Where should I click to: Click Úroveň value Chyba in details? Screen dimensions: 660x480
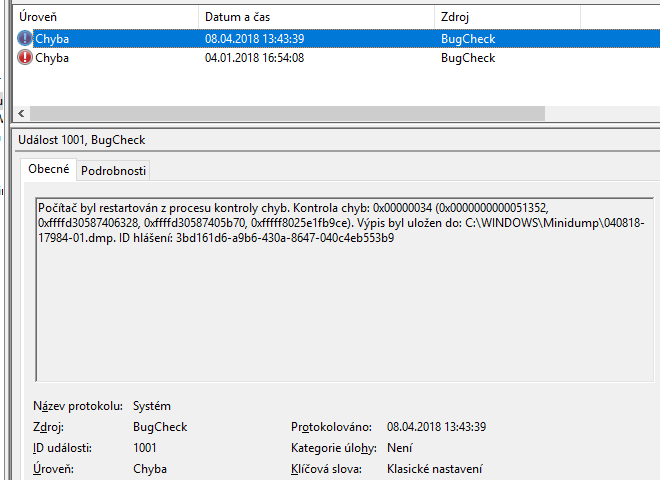[x=150, y=469]
